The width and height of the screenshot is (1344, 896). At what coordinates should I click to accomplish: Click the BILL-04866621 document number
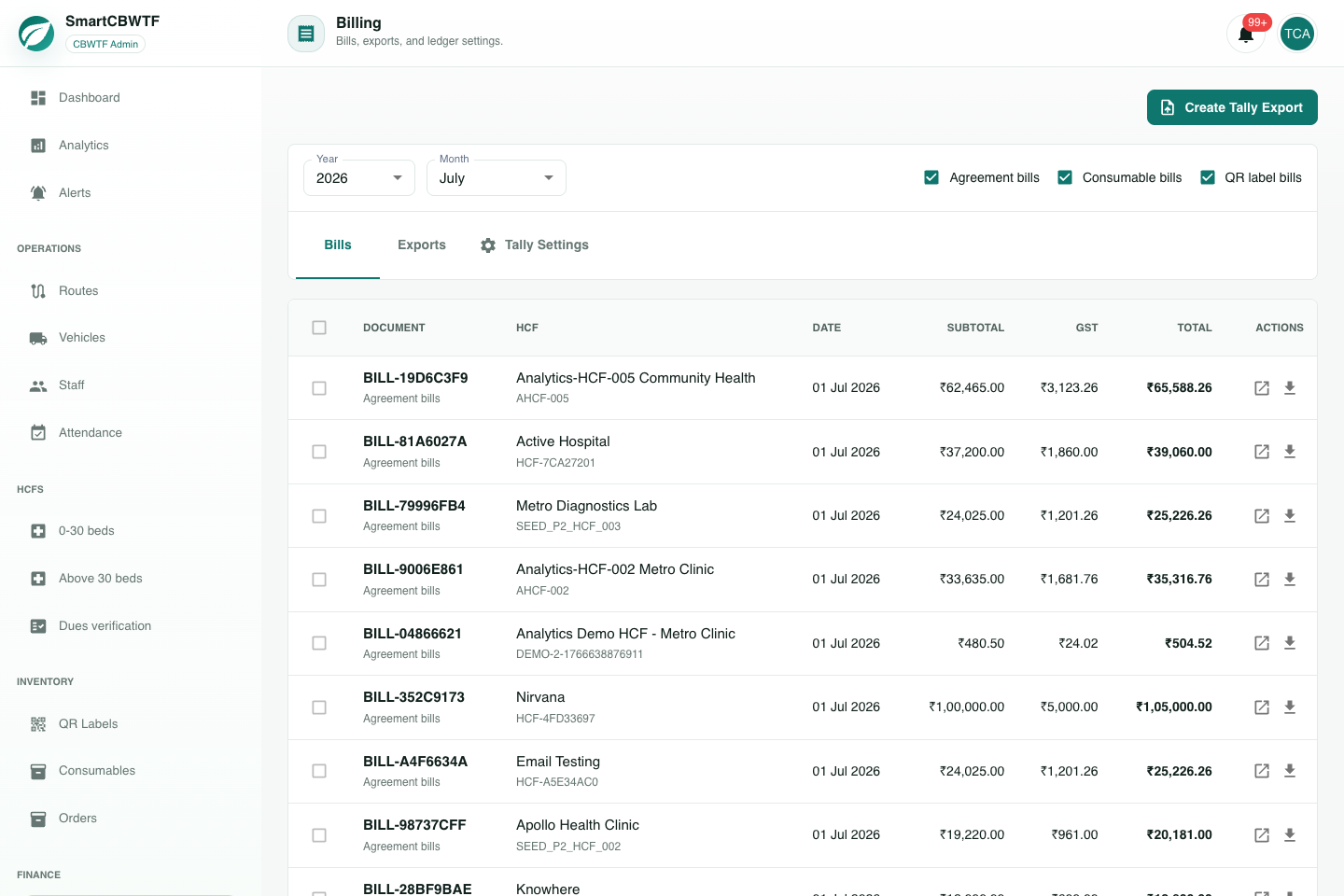(x=413, y=634)
